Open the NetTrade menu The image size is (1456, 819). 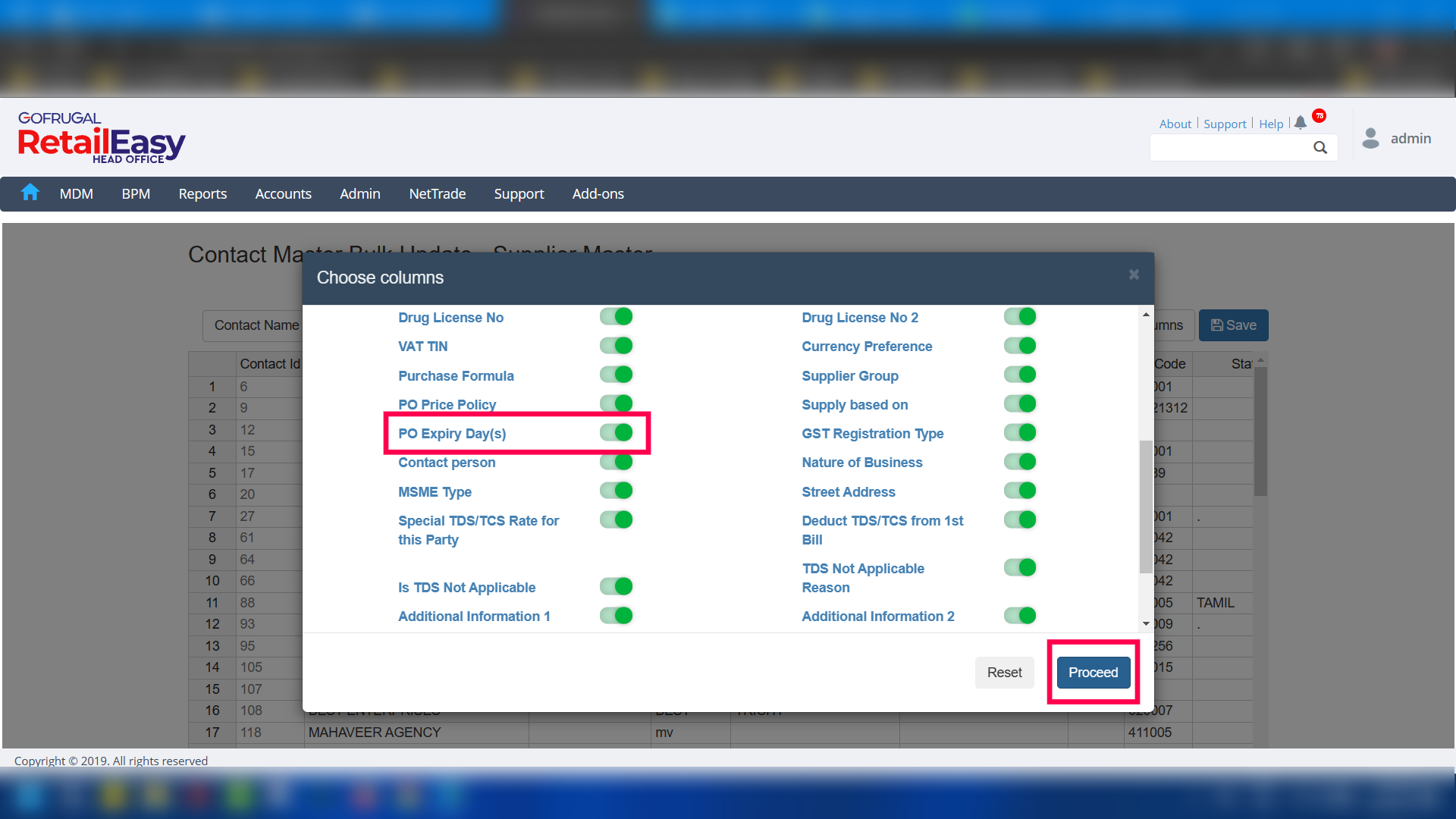point(438,194)
